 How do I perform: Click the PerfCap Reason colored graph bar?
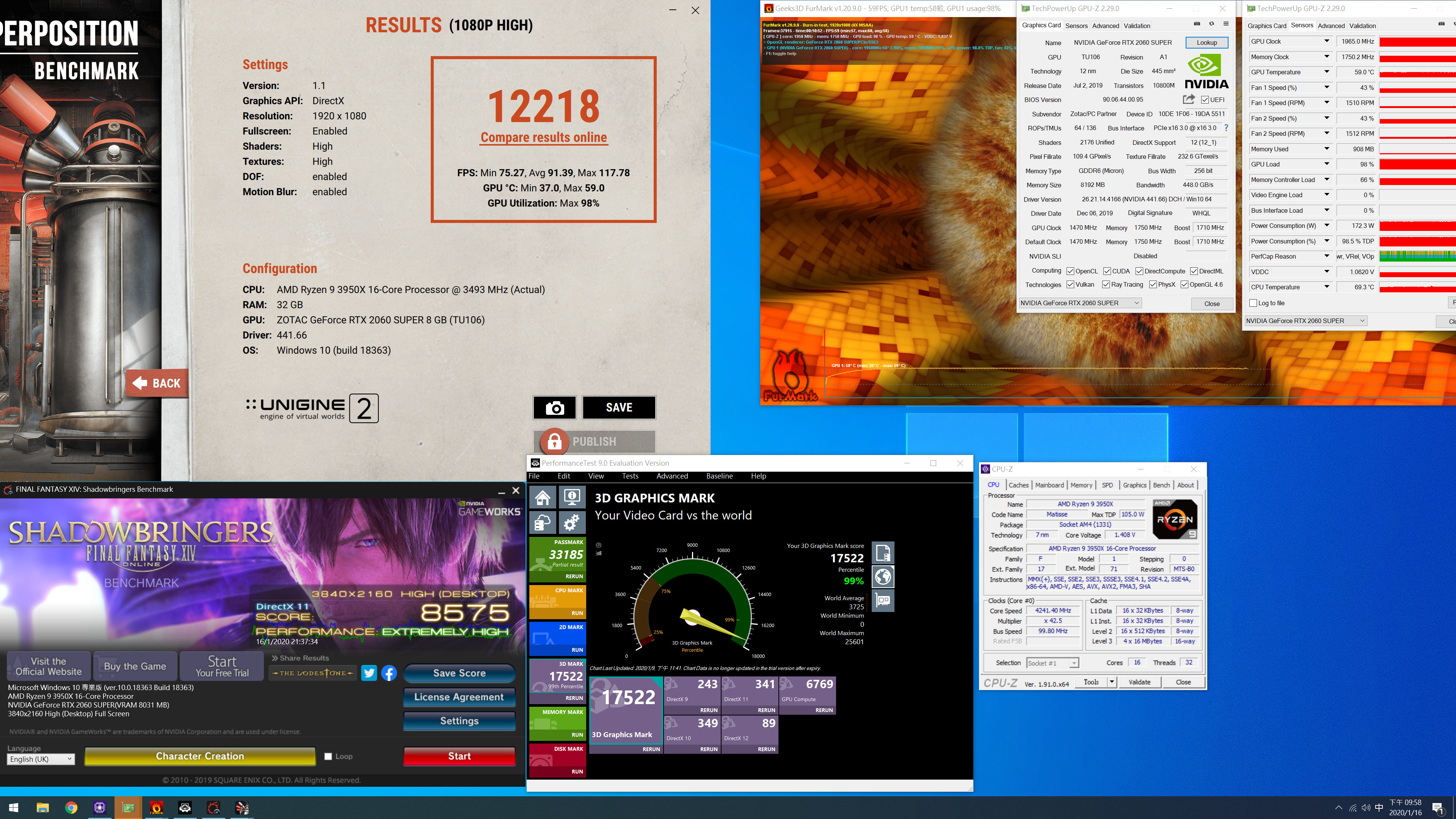(1418, 257)
